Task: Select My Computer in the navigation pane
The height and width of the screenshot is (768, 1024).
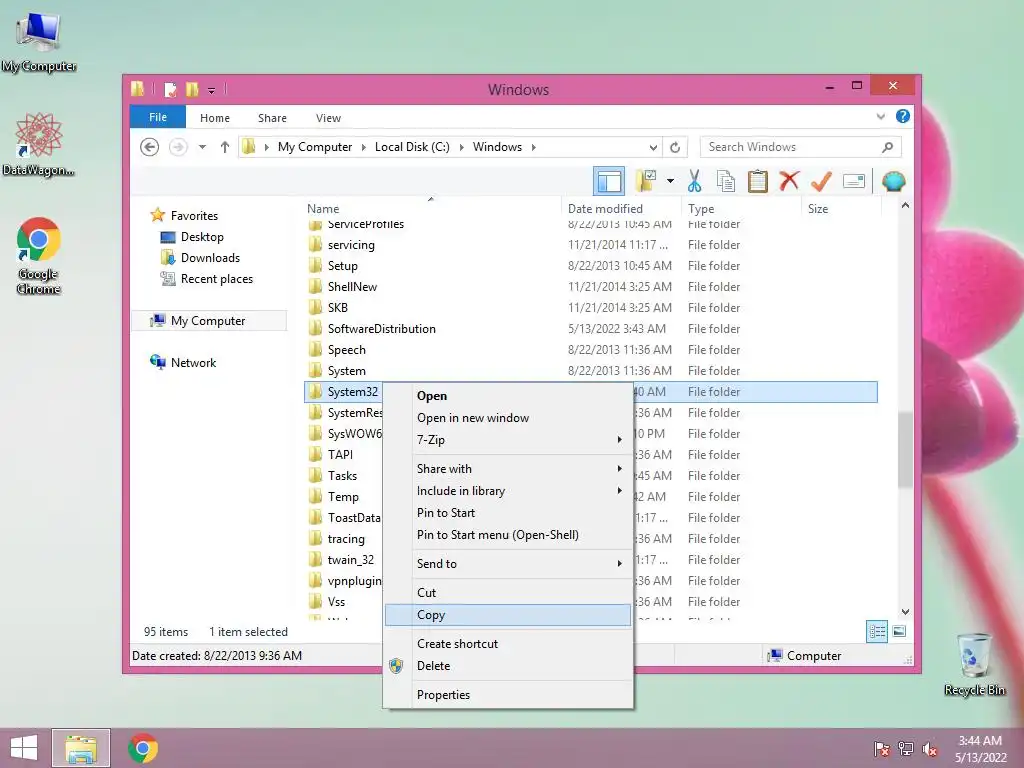Action: click(208, 321)
